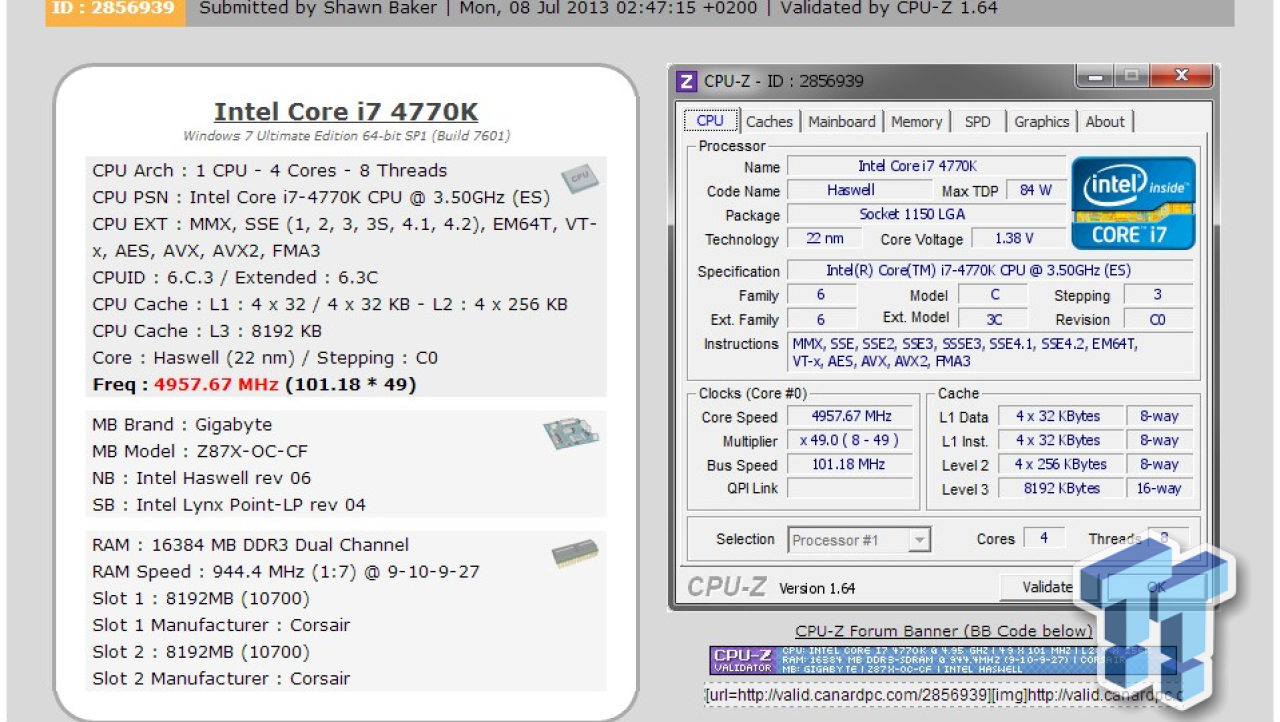The height and width of the screenshot is (722, 1280).
Task: Select the "CPUID : 6.C.3 / Extended : 6.3C" line
Action: pyautogui.click(x=235, y=277)
